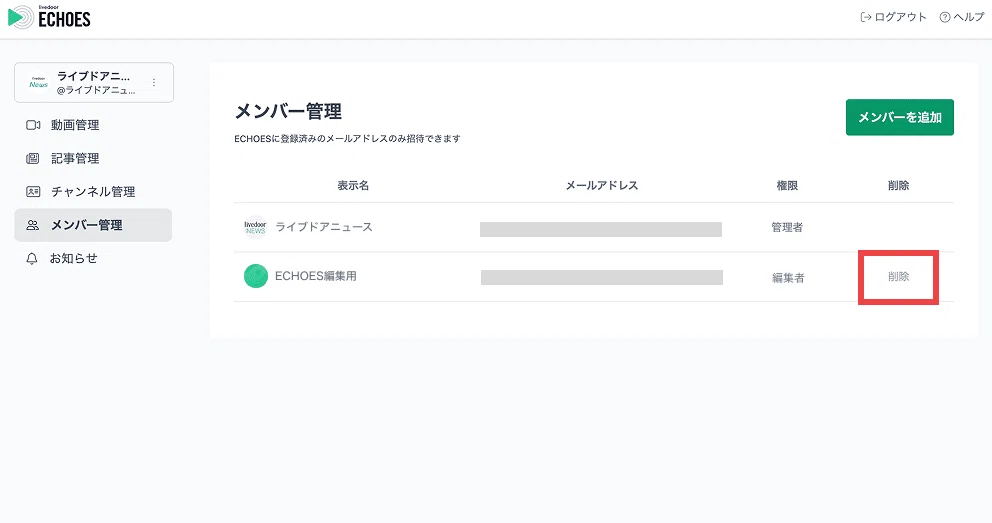Viewport: 992px width, 523px height.
Task: Click the livedoor ECHOES logo
Action: [x=49, y=17]
